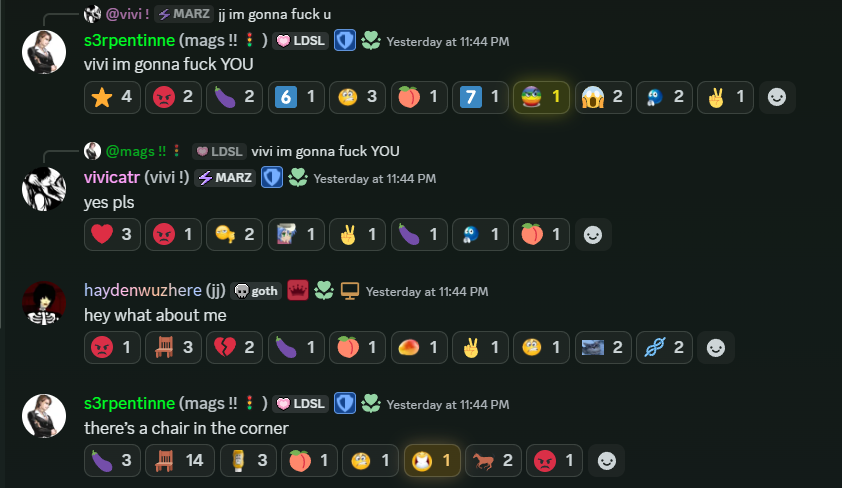
Task: Add reaction to 'hey what about me'
Action: click(715, 348)
